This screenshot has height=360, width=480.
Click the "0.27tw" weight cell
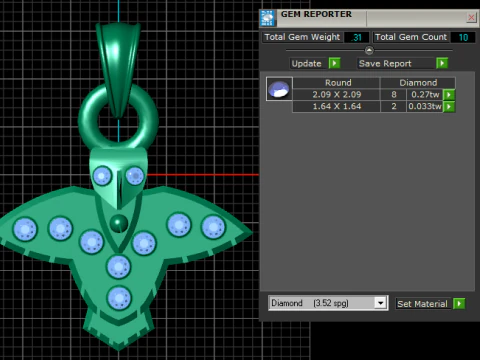[x=425, y=95]
